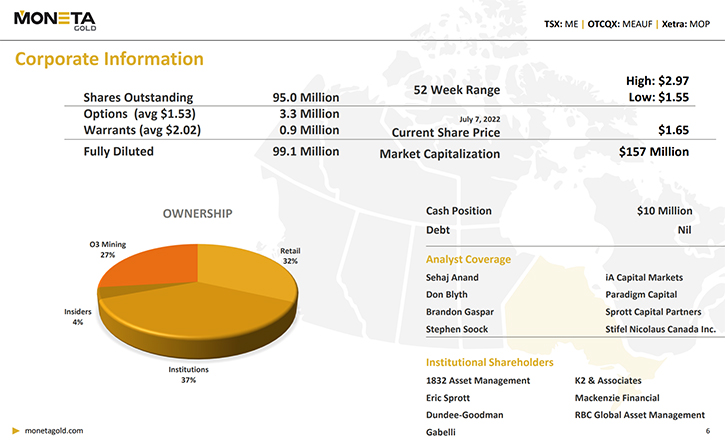Click the Moneta Gold logo
725x443 pixels.
pos(55,21)
